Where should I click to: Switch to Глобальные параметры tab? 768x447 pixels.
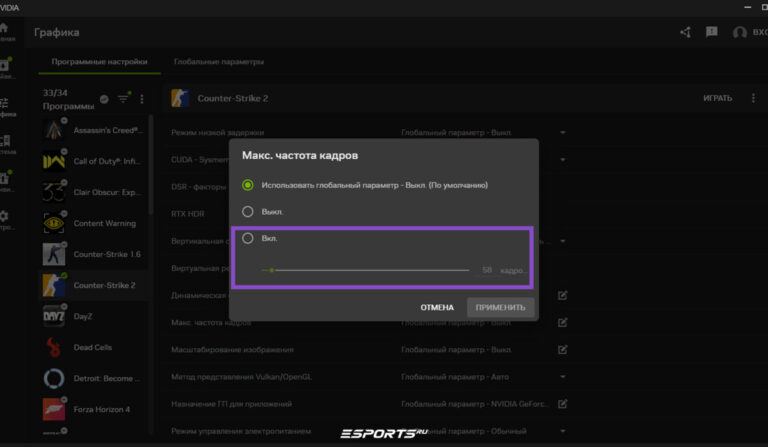click(x=219, y=62)
